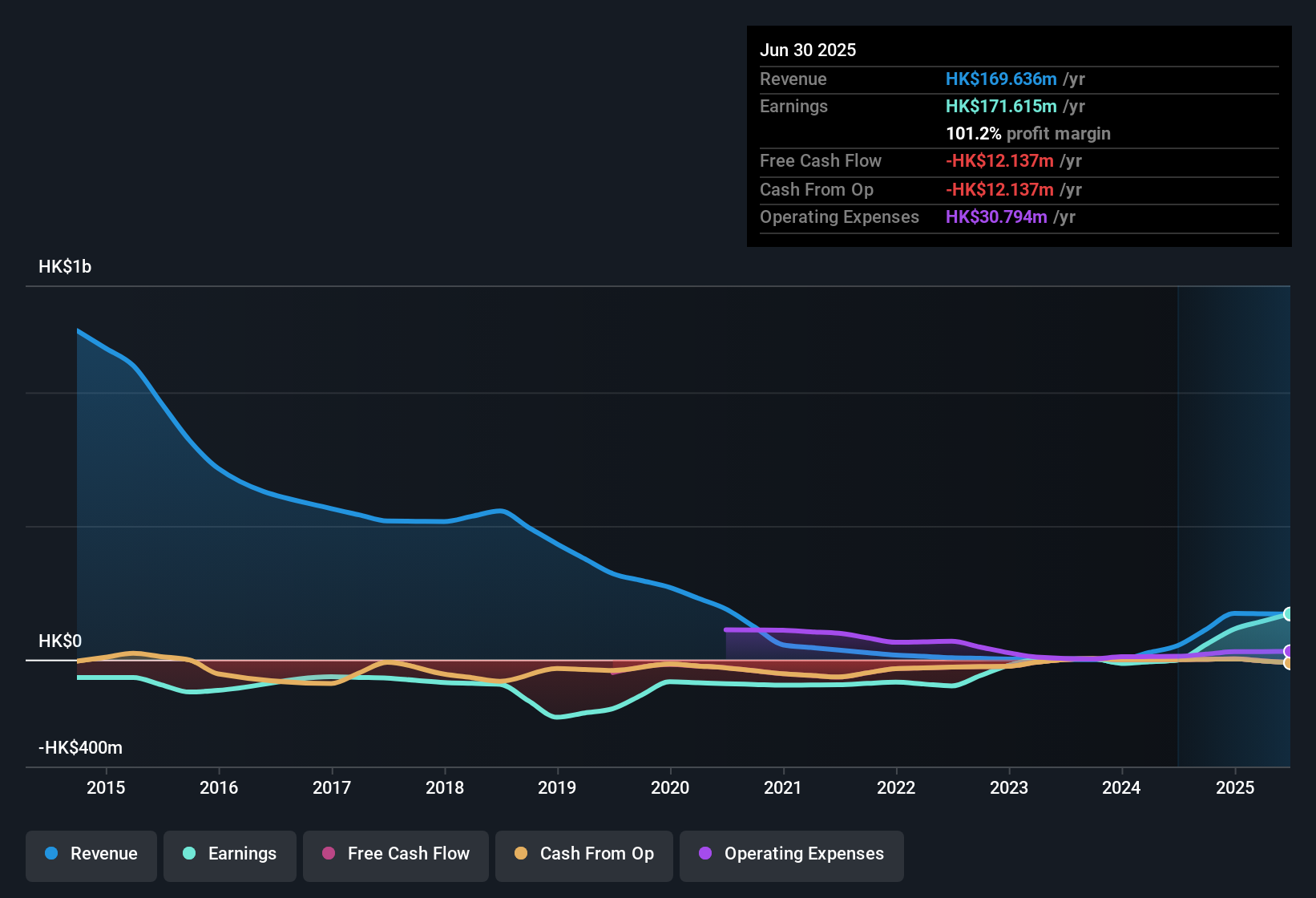Select the blue Revenue legend dot
Image resolution: width=1316 pixels, height=898 pixels.
[50, 854]
